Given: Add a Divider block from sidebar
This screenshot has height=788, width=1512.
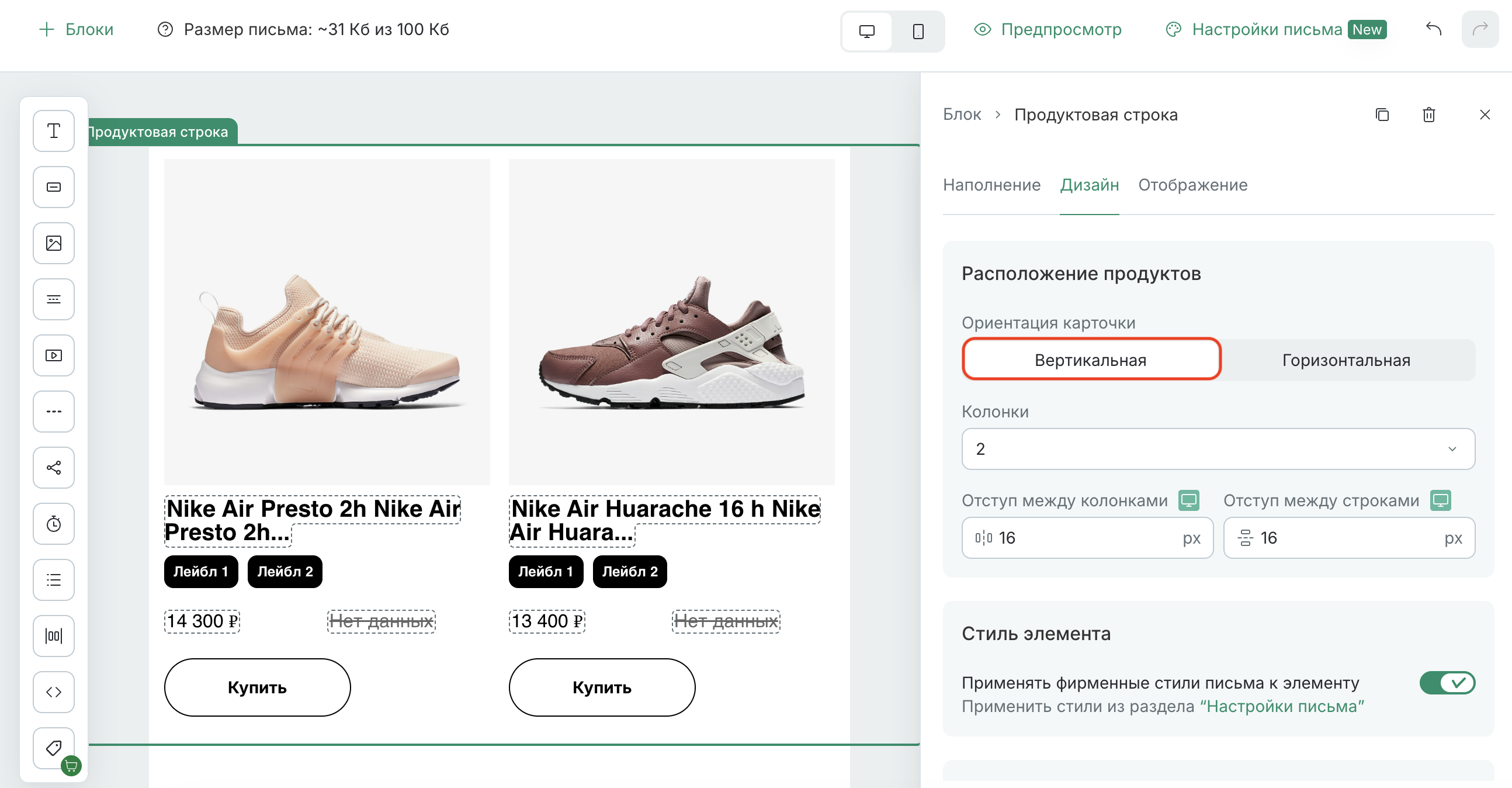Looking at the screenshot, I should [x=53, y=411].
